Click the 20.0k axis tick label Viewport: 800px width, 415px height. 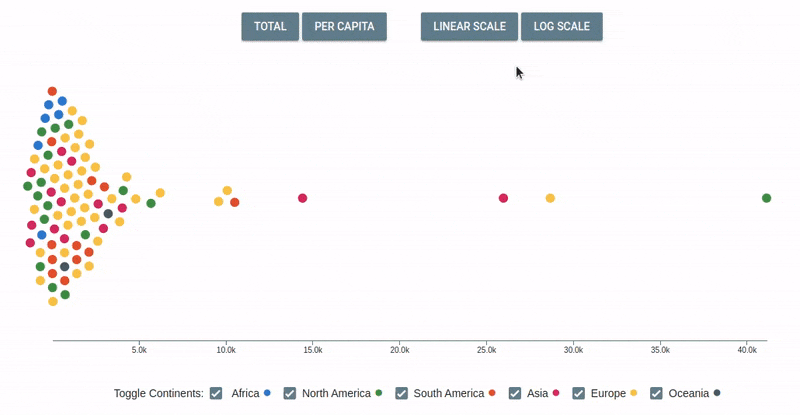[x=400, y=351]
